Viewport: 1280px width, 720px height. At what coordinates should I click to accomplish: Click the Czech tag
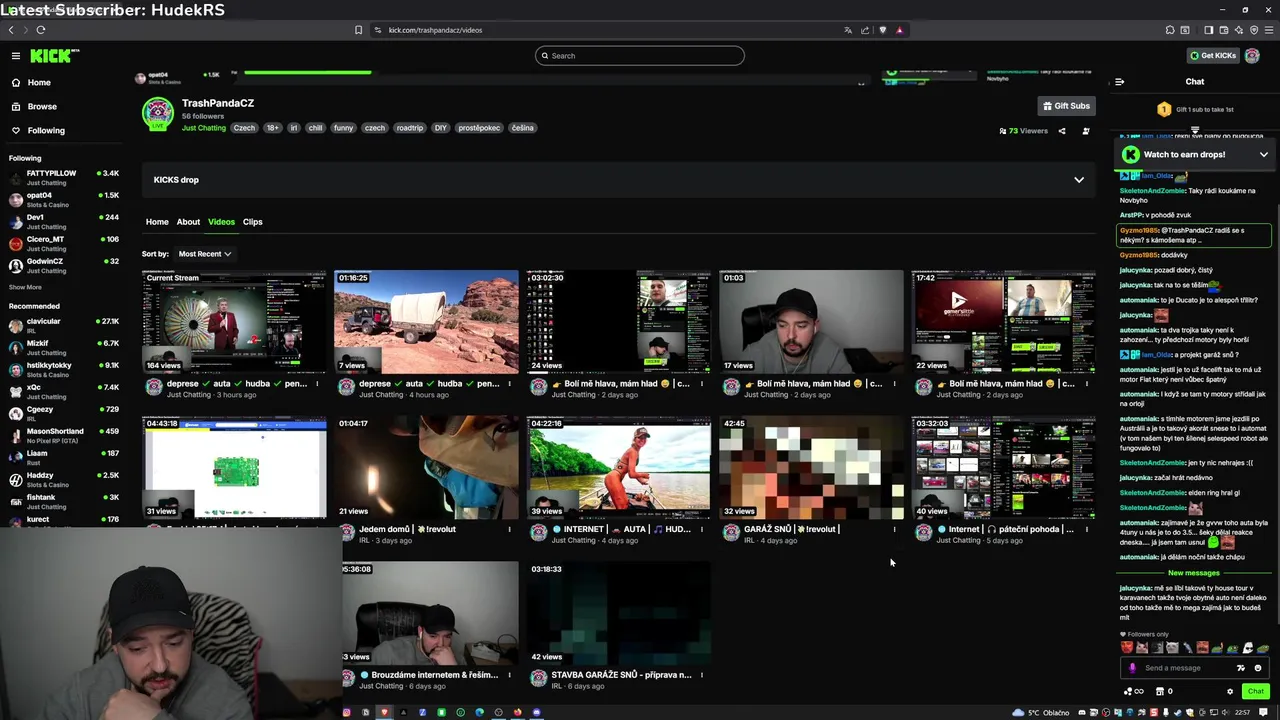(x=244, y=128)
